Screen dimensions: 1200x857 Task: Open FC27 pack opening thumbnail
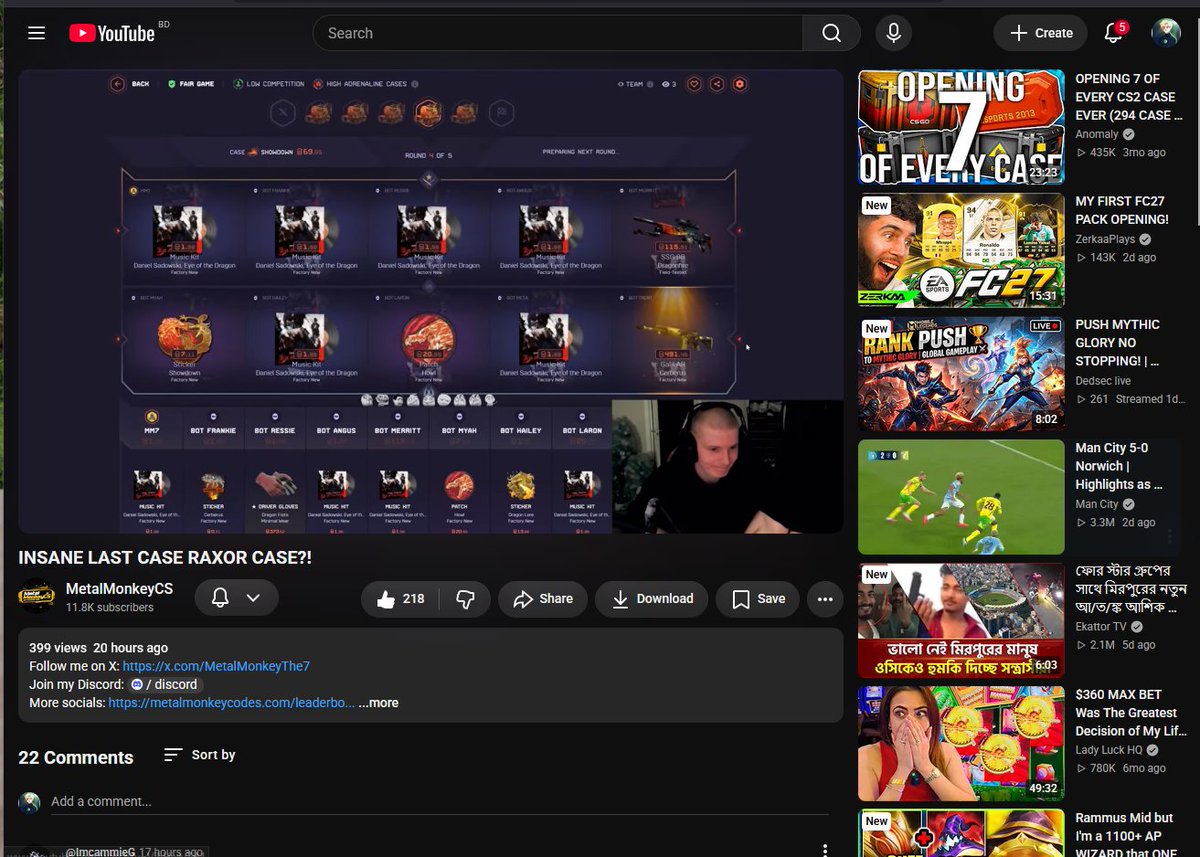[961, 250]
